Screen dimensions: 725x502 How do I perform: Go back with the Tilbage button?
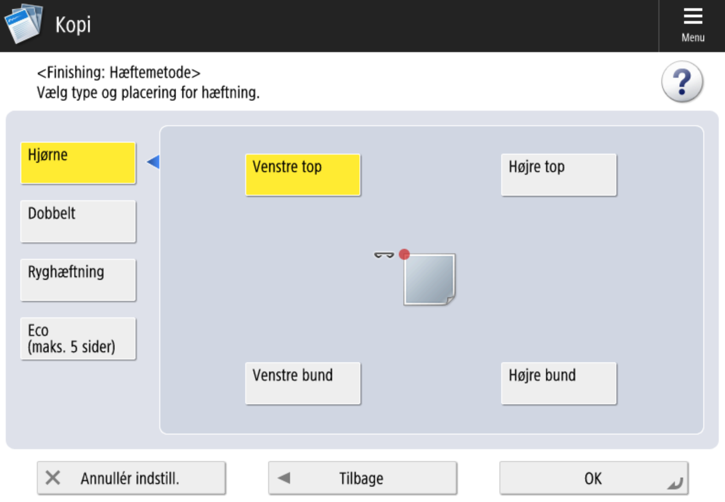point(362,478)
